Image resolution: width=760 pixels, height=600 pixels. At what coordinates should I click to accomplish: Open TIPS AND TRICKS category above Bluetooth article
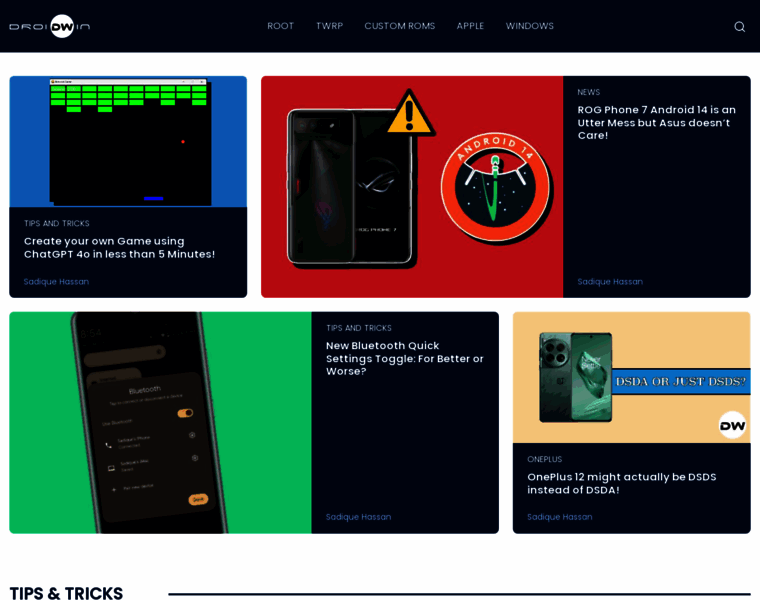coord(359,328)
